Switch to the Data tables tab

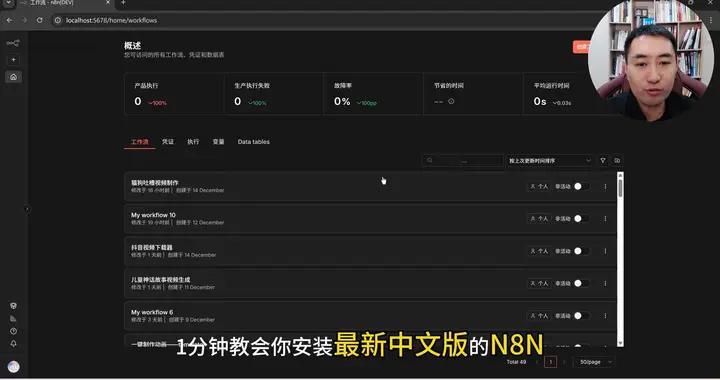(253, 142)
